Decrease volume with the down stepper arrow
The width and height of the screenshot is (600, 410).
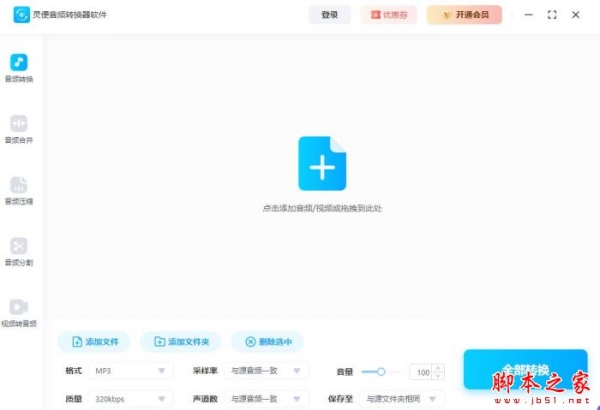(439, 376)
